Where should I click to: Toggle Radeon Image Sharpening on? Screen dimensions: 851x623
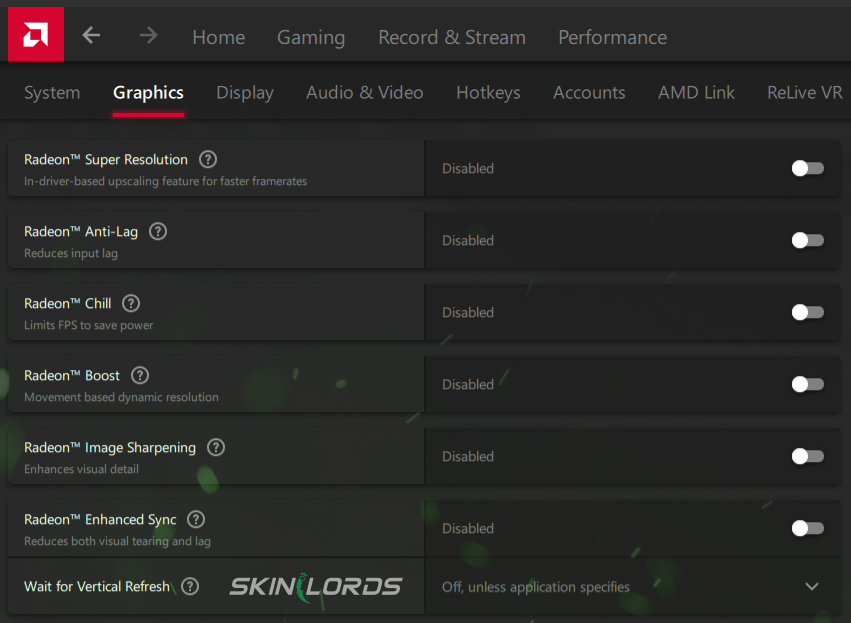808,456
